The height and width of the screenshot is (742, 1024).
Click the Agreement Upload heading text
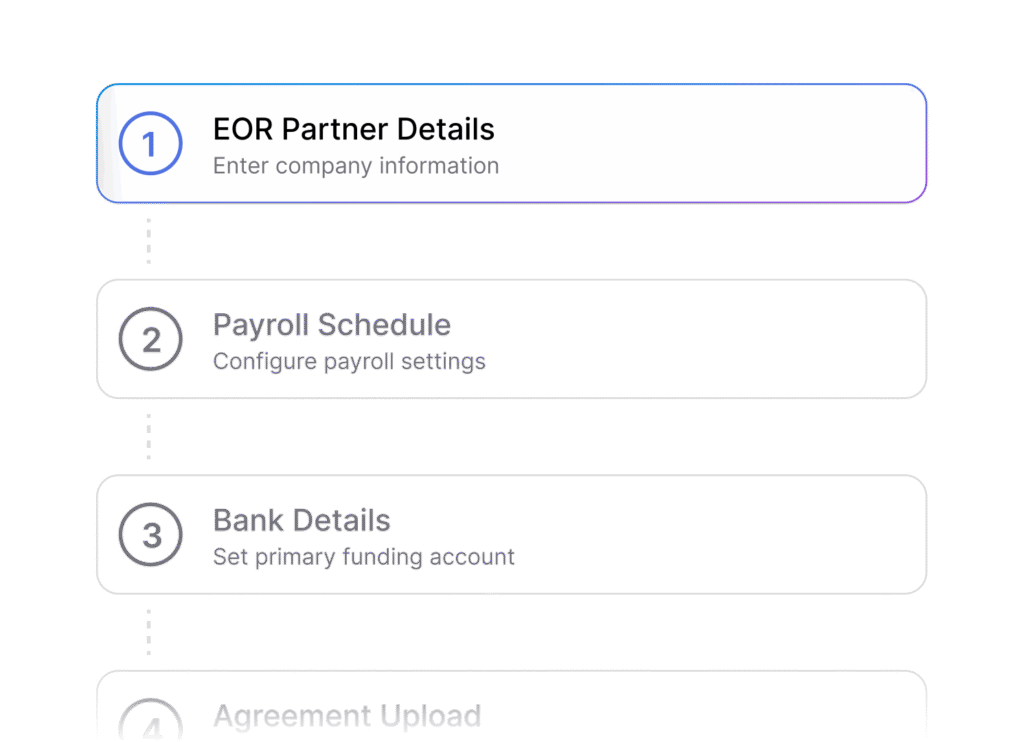click(347, 715)
